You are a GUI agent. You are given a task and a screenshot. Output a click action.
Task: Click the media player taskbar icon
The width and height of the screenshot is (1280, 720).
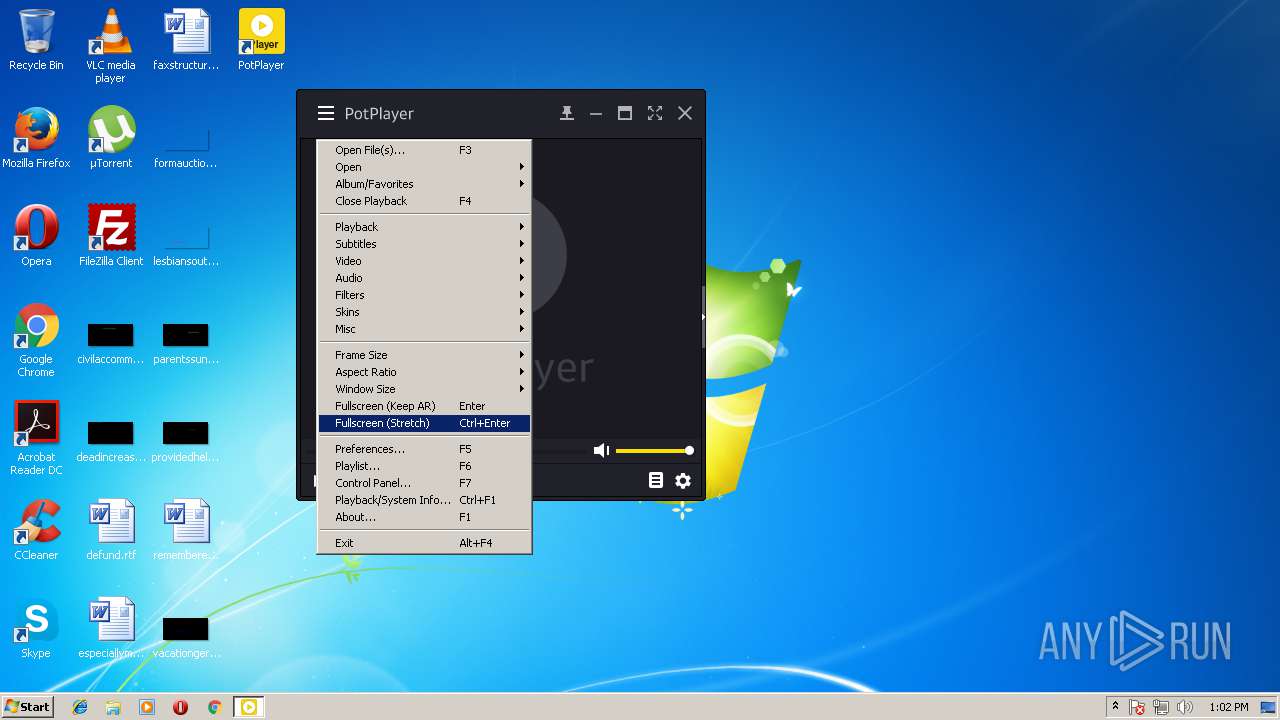click(147, 707)
